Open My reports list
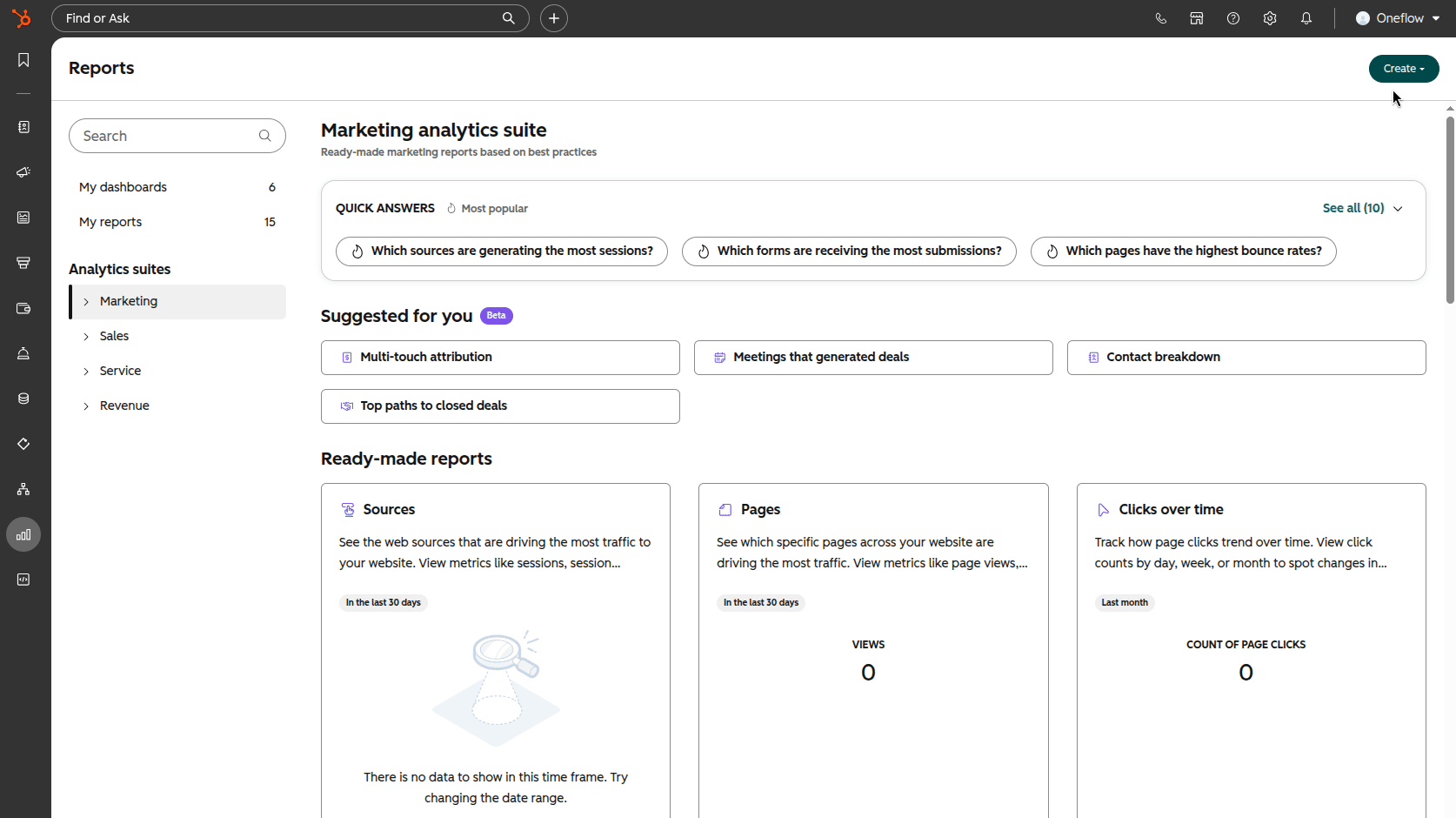Image resolution: width=1456 pixels, height=818 pixels. tap(177, 222)
